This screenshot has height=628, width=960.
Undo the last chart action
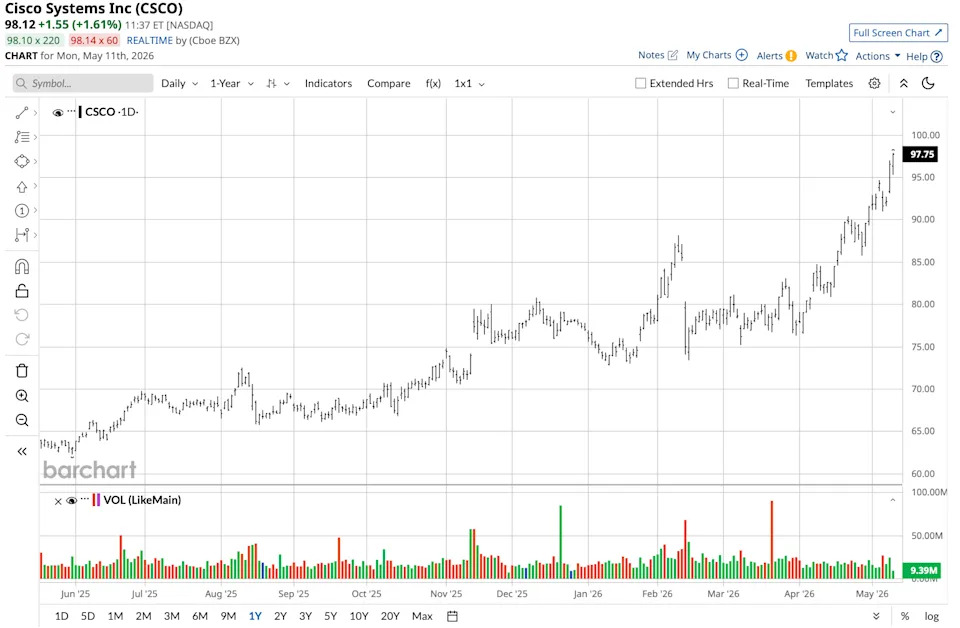[x=22, y=315]
